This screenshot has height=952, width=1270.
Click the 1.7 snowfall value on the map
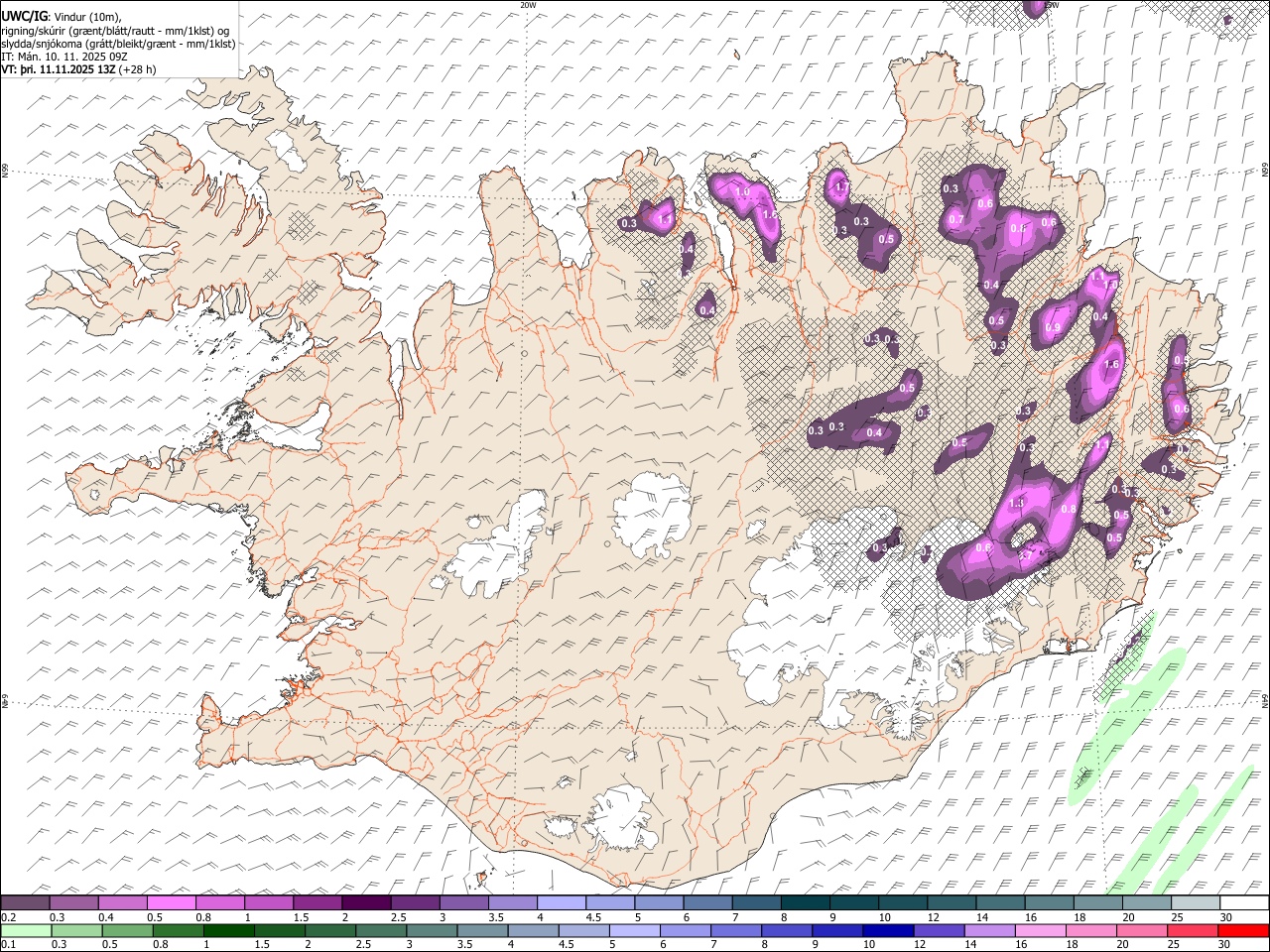tap(842, 186)
